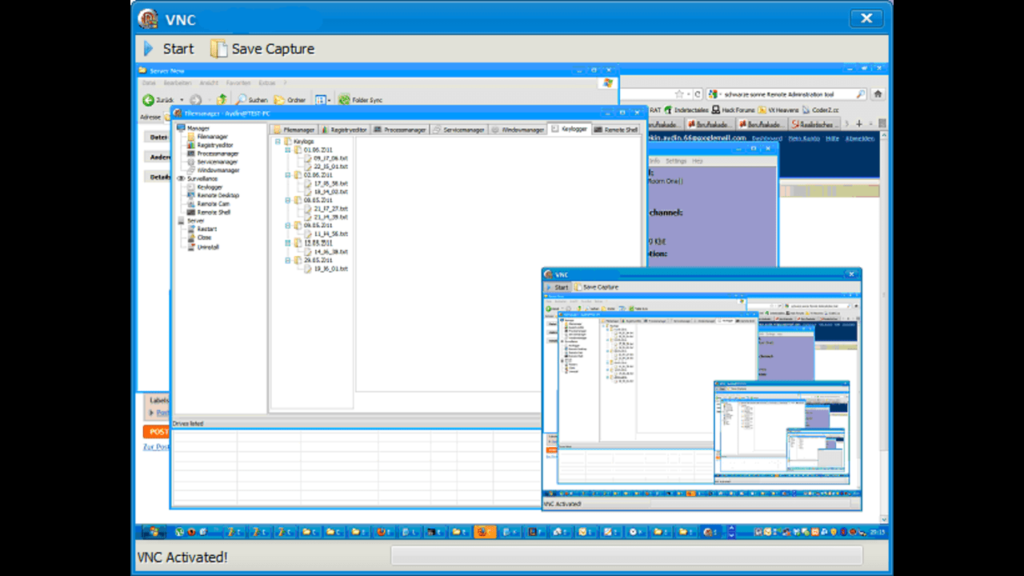The height and width of the screenshot is (576, 1024).
Task: Open the Extras menu in Explorer
Action: (x=267, y=83)
